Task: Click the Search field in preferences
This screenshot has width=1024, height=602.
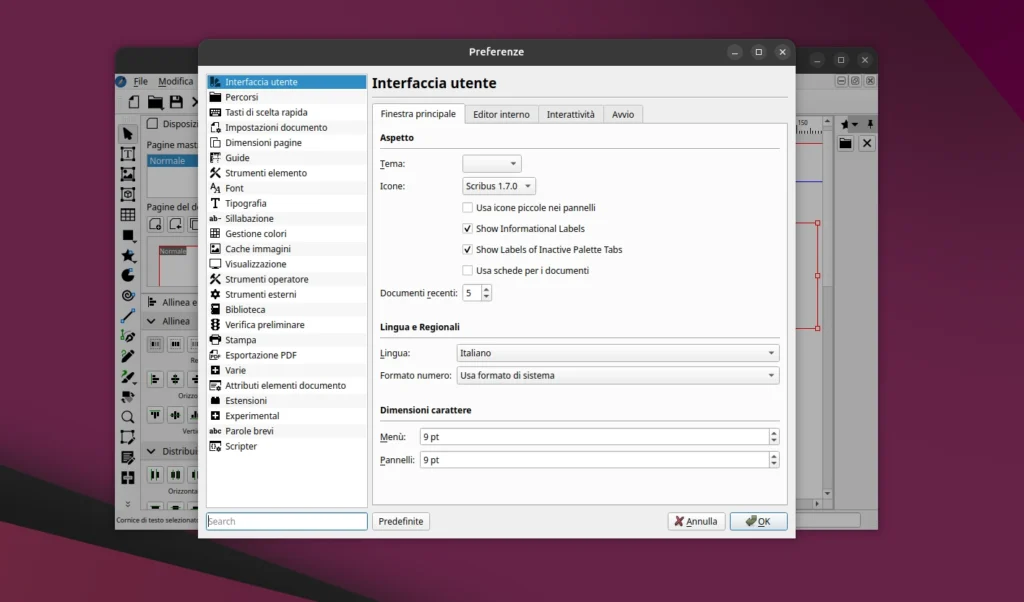Action: coord(287,521)
